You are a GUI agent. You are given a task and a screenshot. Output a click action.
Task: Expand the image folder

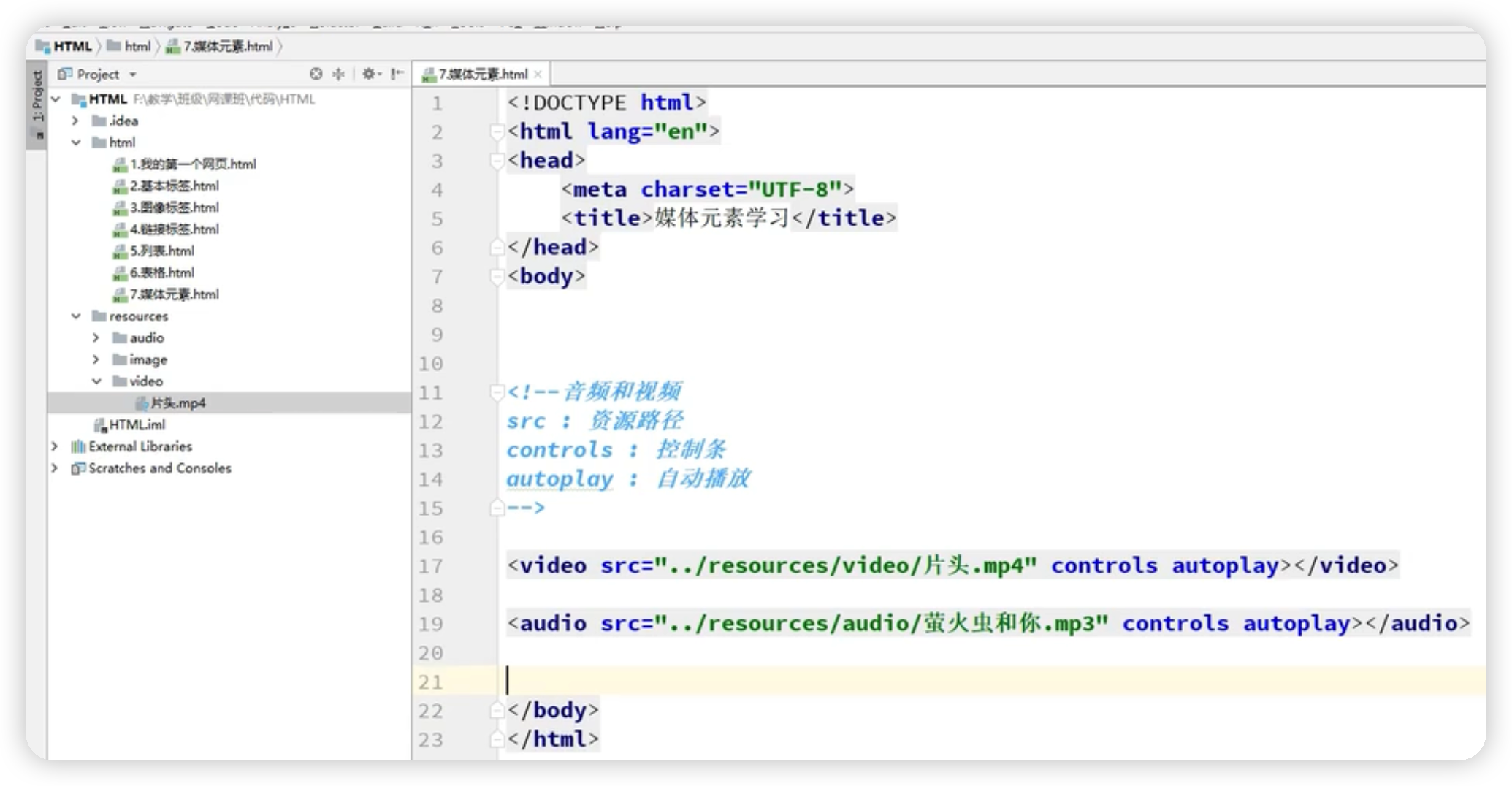point(96,359)
